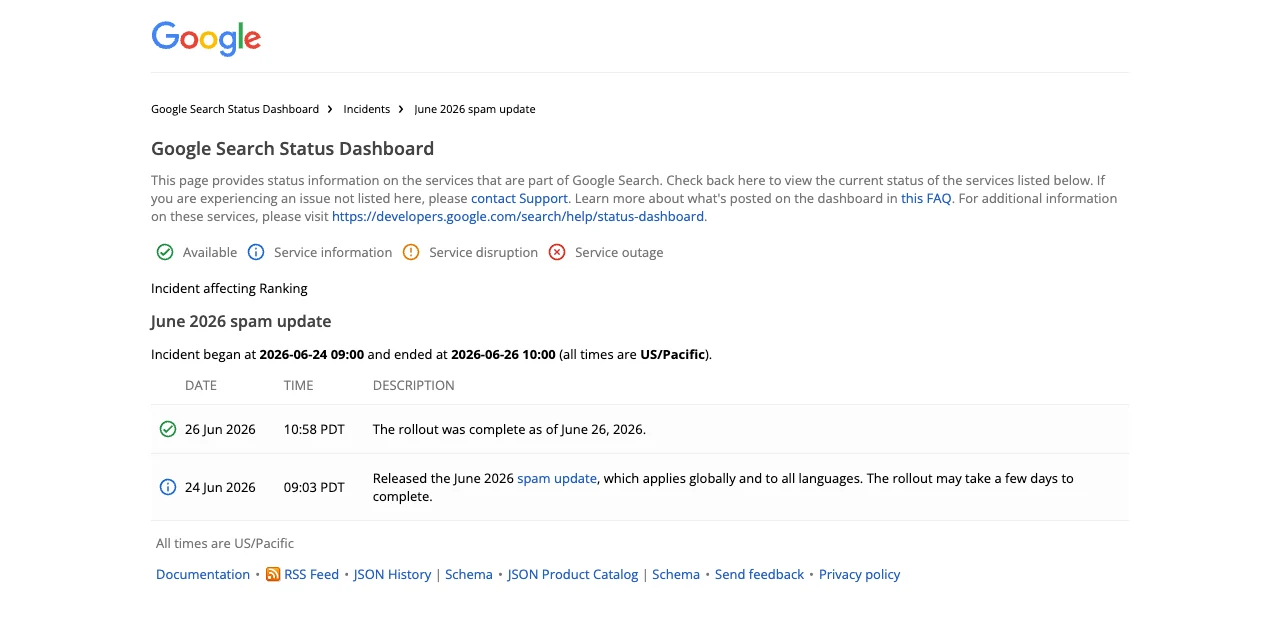
Task: Click the Service information legend label
Action: pos(333,252)
